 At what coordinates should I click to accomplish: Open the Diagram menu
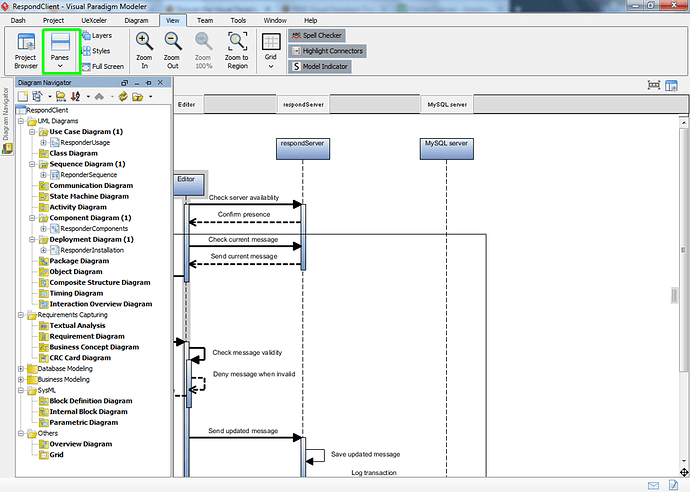(136, 20)
